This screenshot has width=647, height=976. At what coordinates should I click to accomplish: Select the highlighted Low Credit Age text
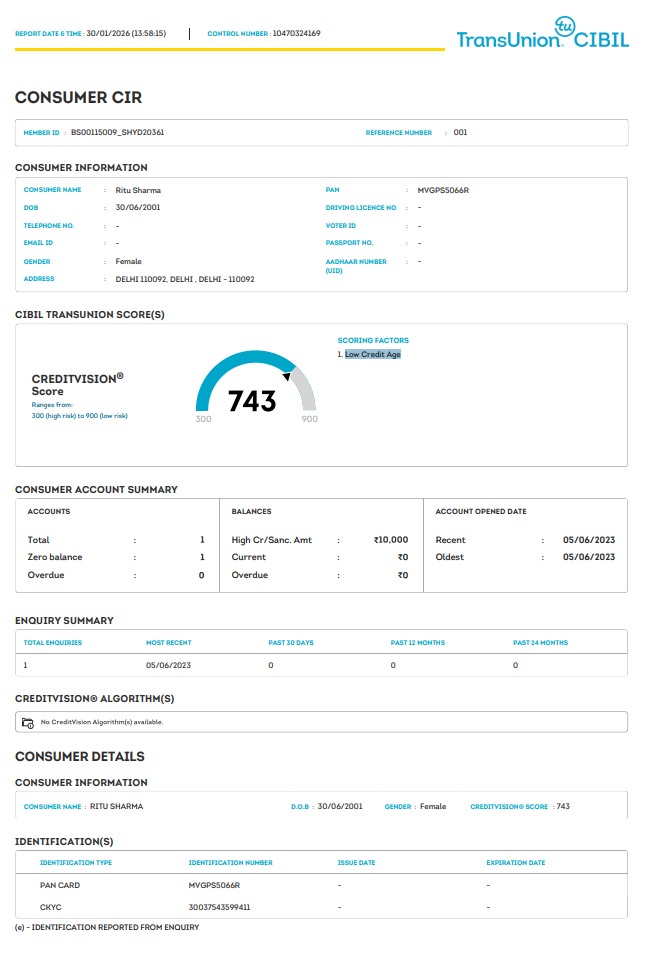pos(373,354)
